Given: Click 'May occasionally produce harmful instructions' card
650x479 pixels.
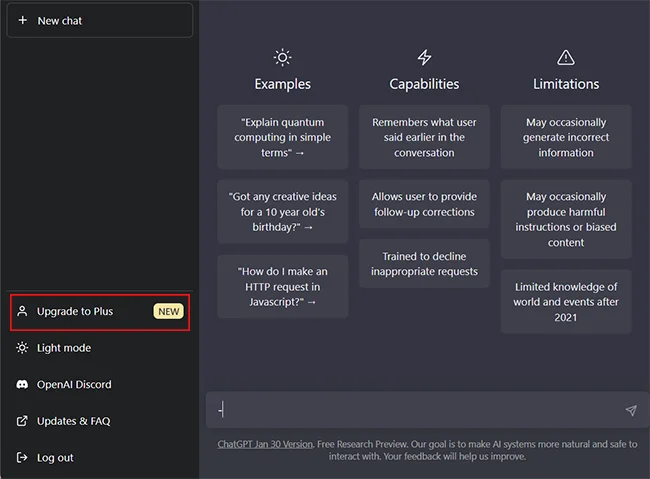Looking at the screenshot, I should [x=566, y=219].
